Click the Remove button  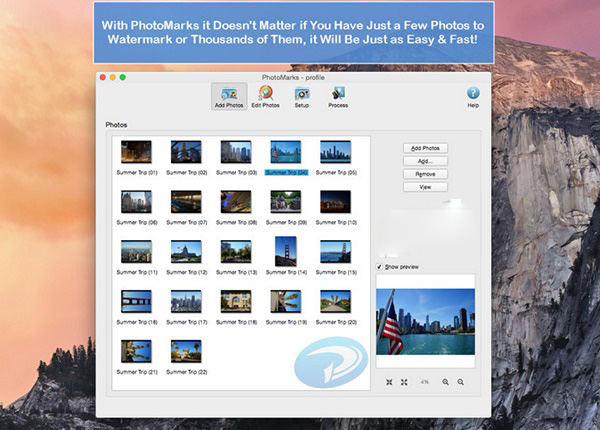click(x=425, y=174)
